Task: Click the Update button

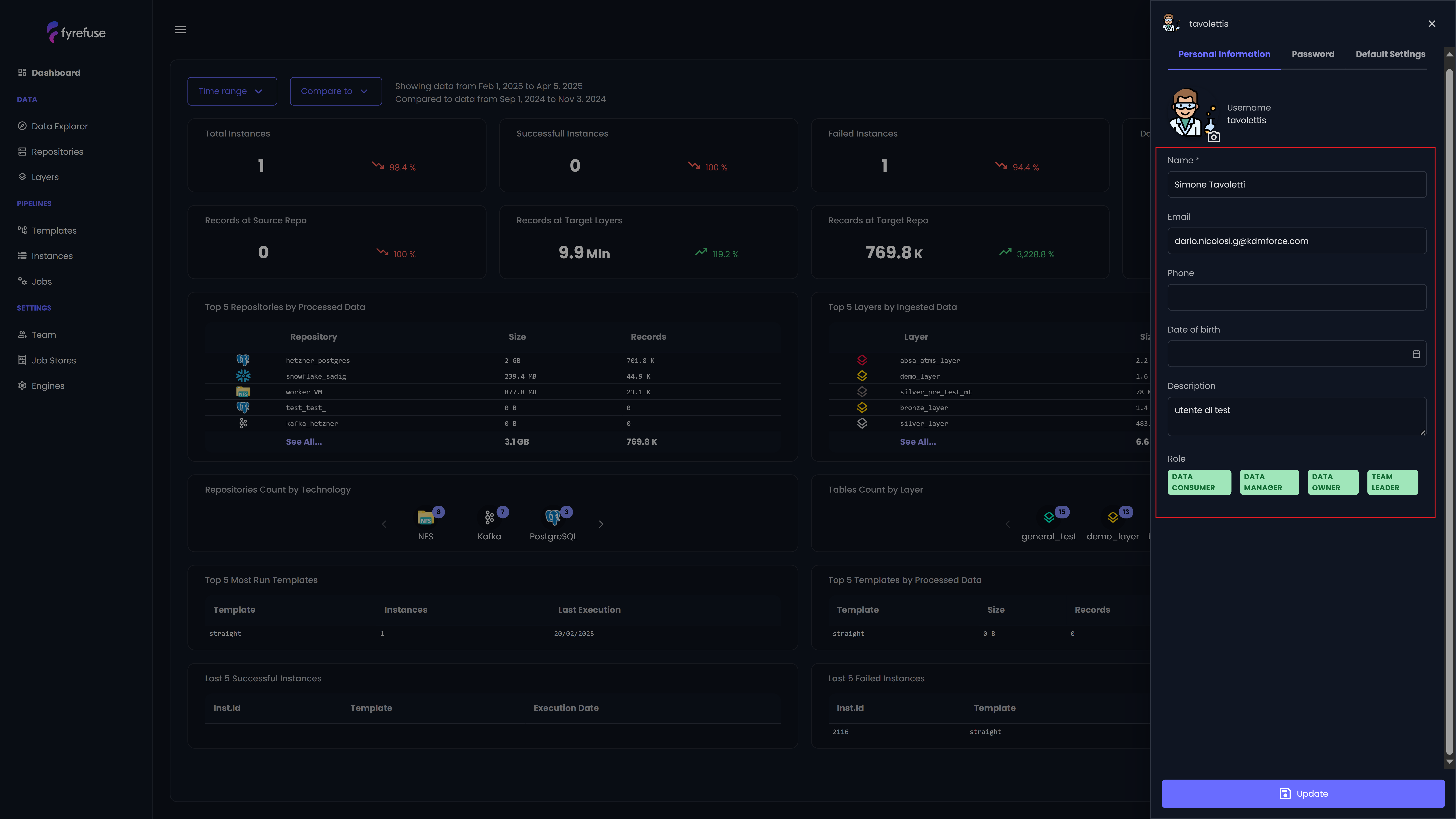Action: coord(1303,794)
